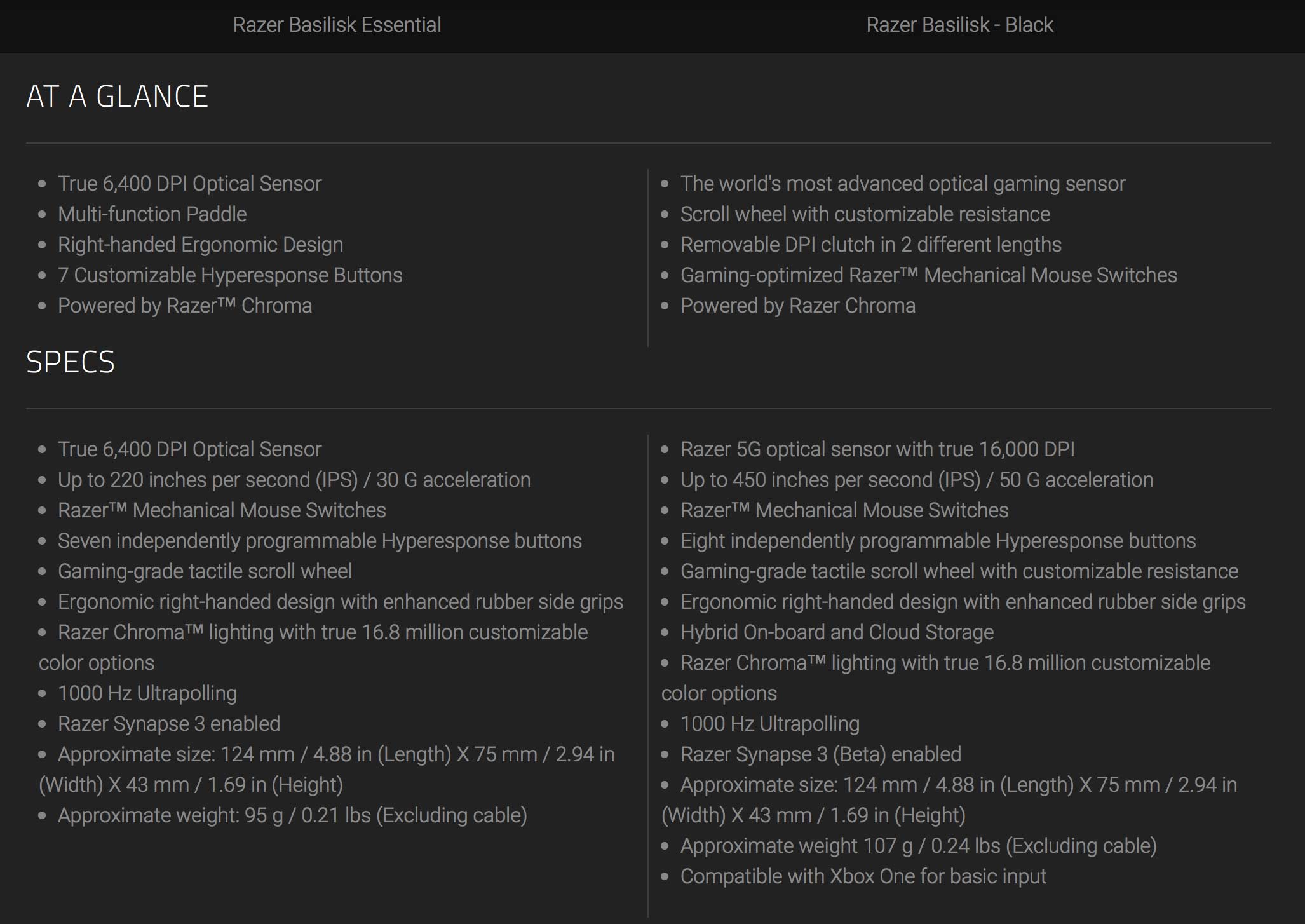
Task: Click 7 Customizable Hyperesponse Buttons text
Action: 230,275
